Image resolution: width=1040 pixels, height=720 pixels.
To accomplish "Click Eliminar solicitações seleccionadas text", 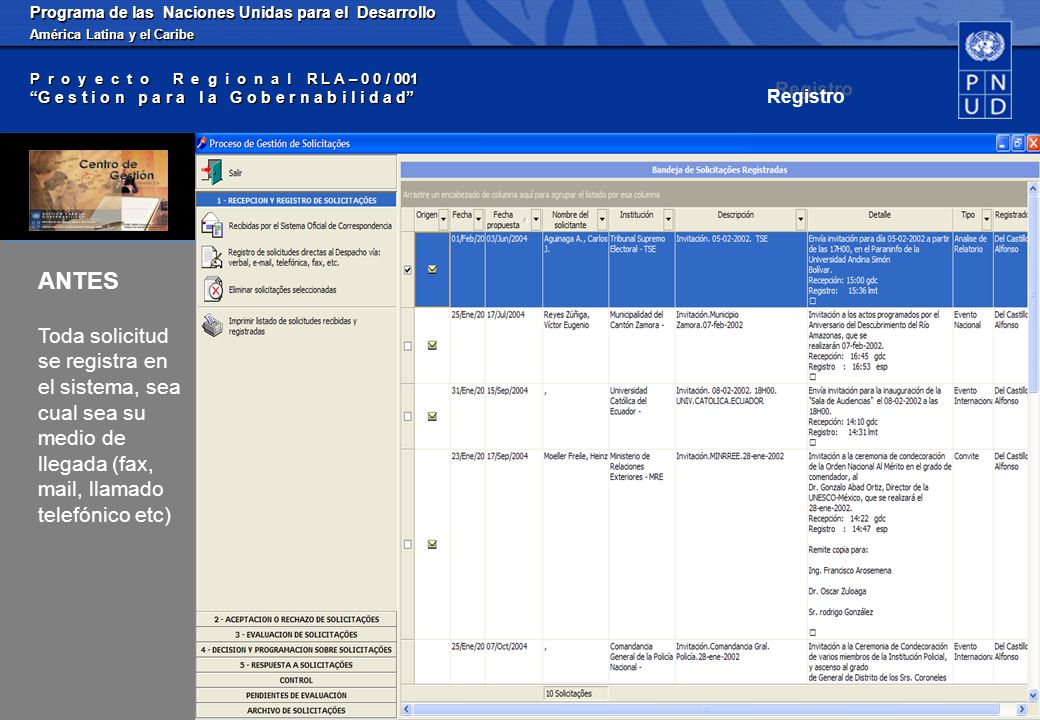I will click(x=283, y=290).
